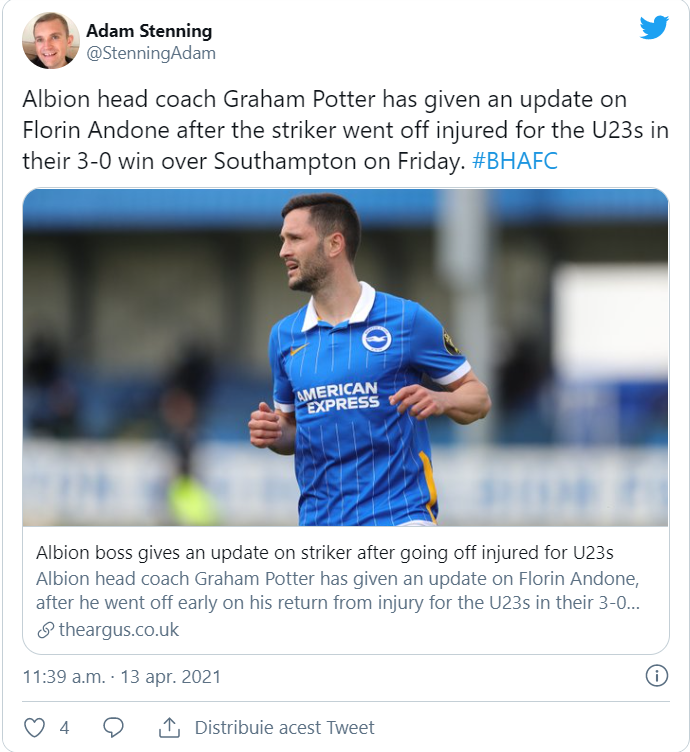Open the tweet info circle icon

(x=656, y=676)
